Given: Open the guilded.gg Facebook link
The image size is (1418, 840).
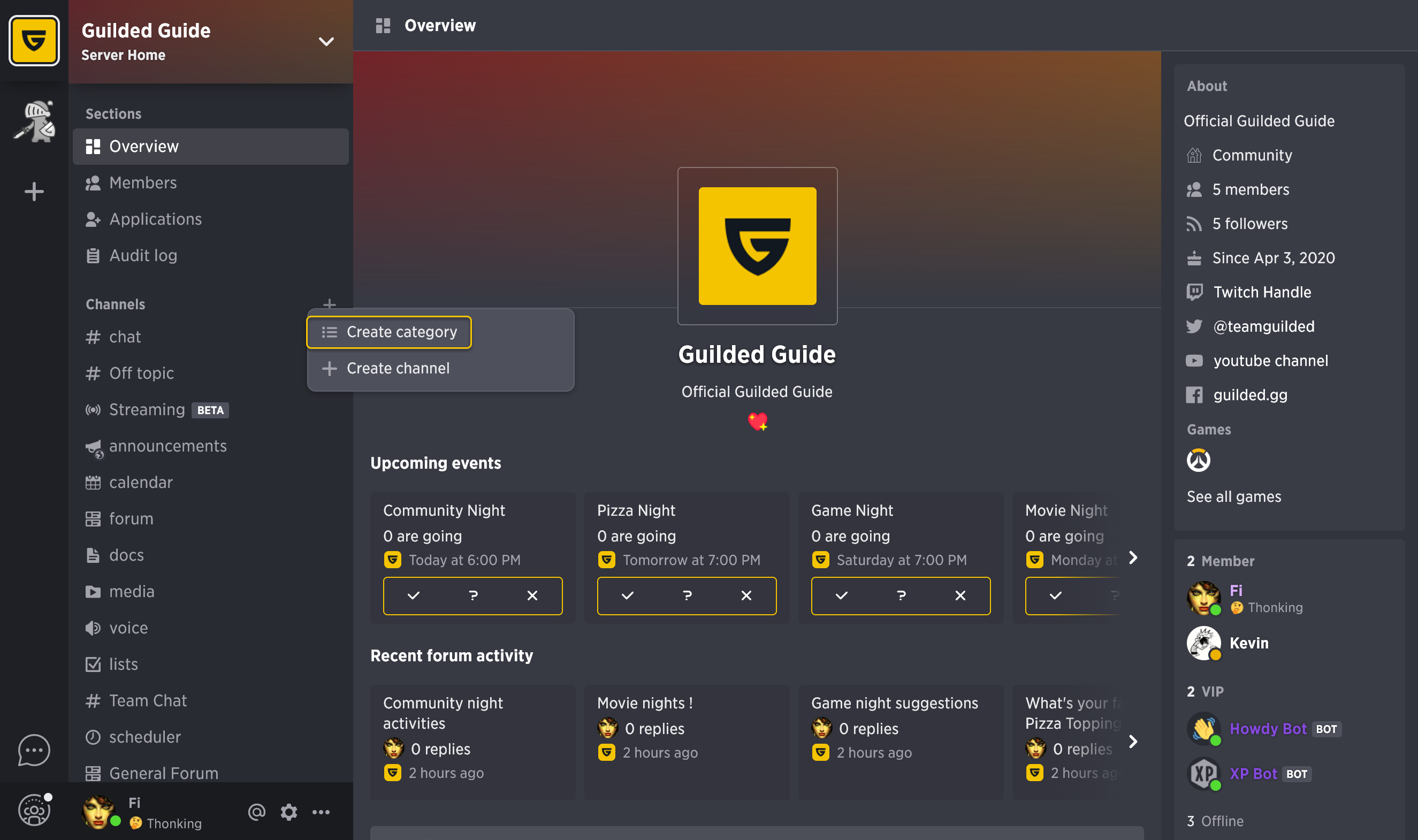Looking at the screenshot, I should pos(1250,395).
